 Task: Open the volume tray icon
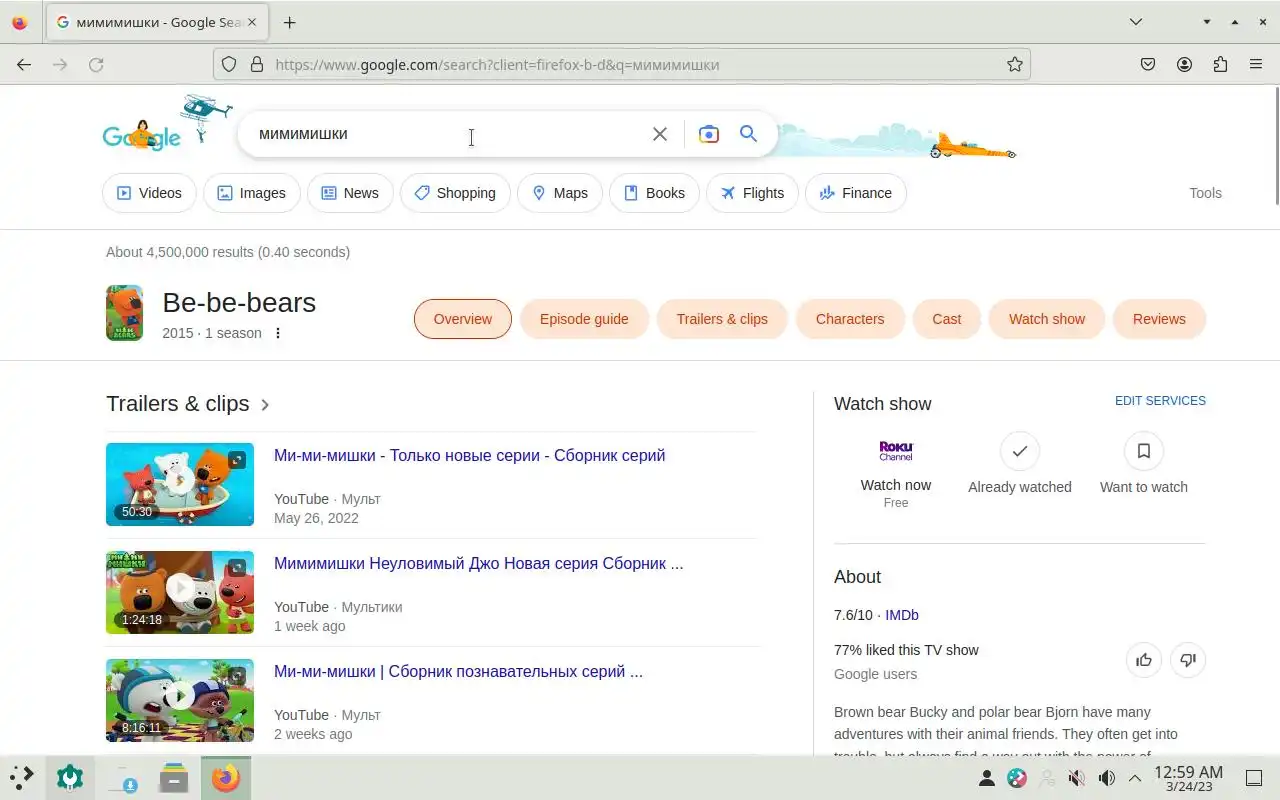[1106, 778]
